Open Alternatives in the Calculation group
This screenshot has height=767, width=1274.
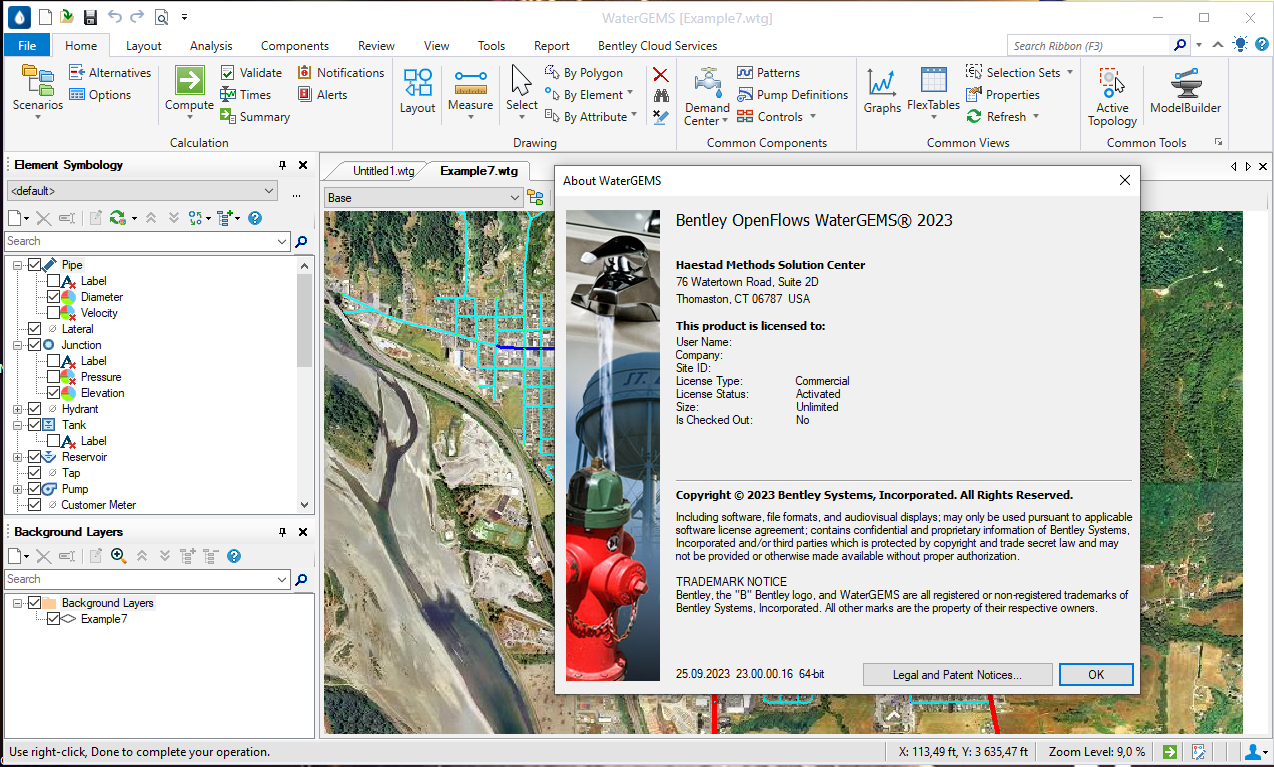[x=110, y=73]
